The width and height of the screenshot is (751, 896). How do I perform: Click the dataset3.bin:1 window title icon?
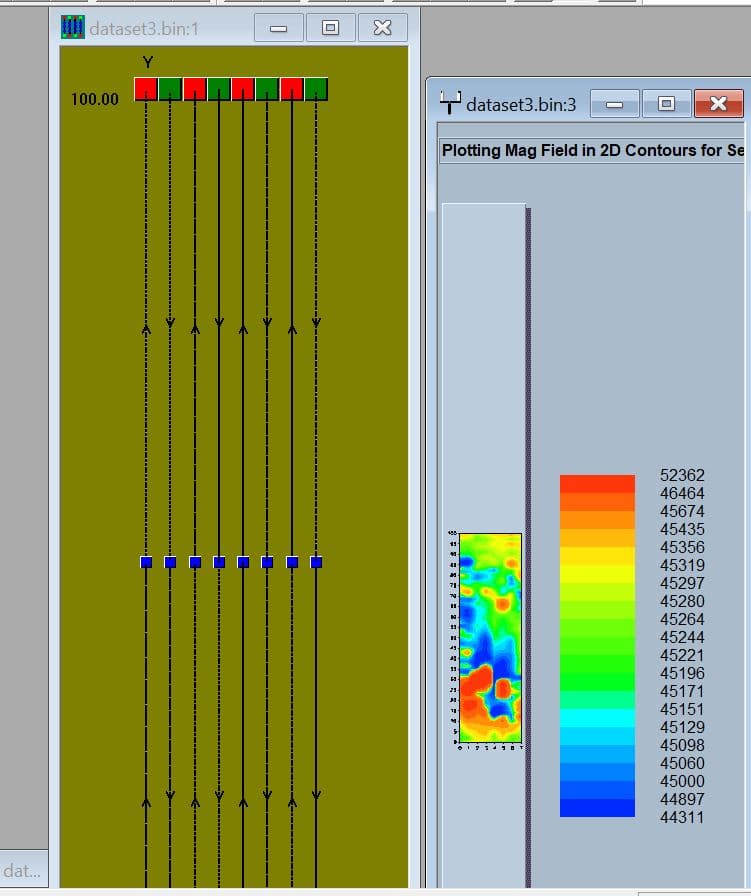click(x=73, y=28)
